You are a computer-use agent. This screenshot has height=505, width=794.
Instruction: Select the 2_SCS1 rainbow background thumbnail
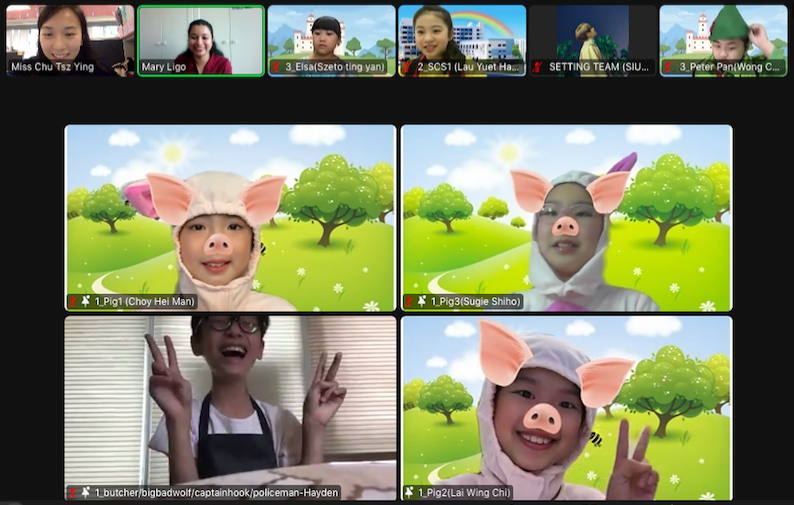pos(462,41)
